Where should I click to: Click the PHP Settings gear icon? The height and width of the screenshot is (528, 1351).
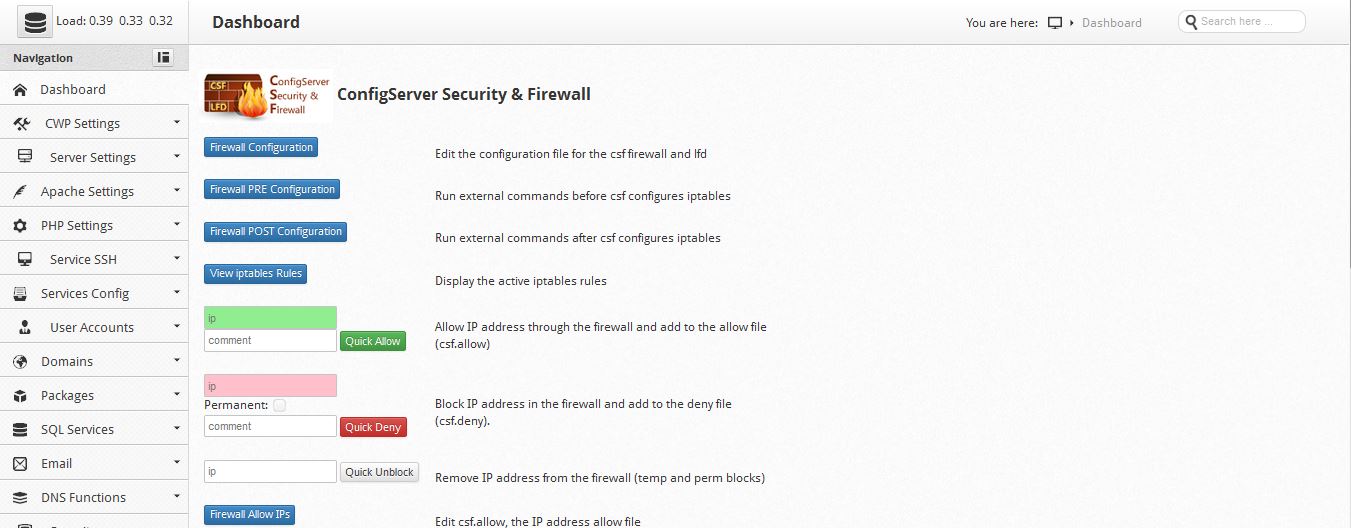(20, 226)
